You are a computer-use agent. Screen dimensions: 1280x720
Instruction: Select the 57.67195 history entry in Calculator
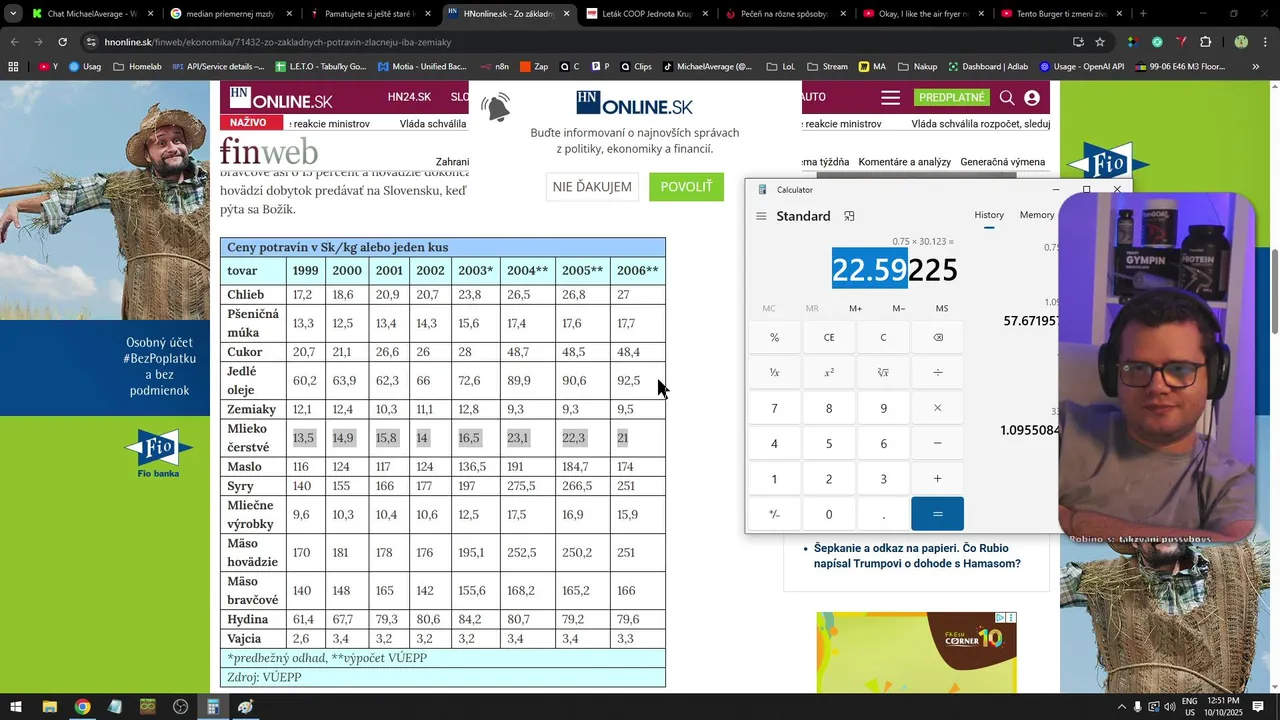(x=1031, y=321)
